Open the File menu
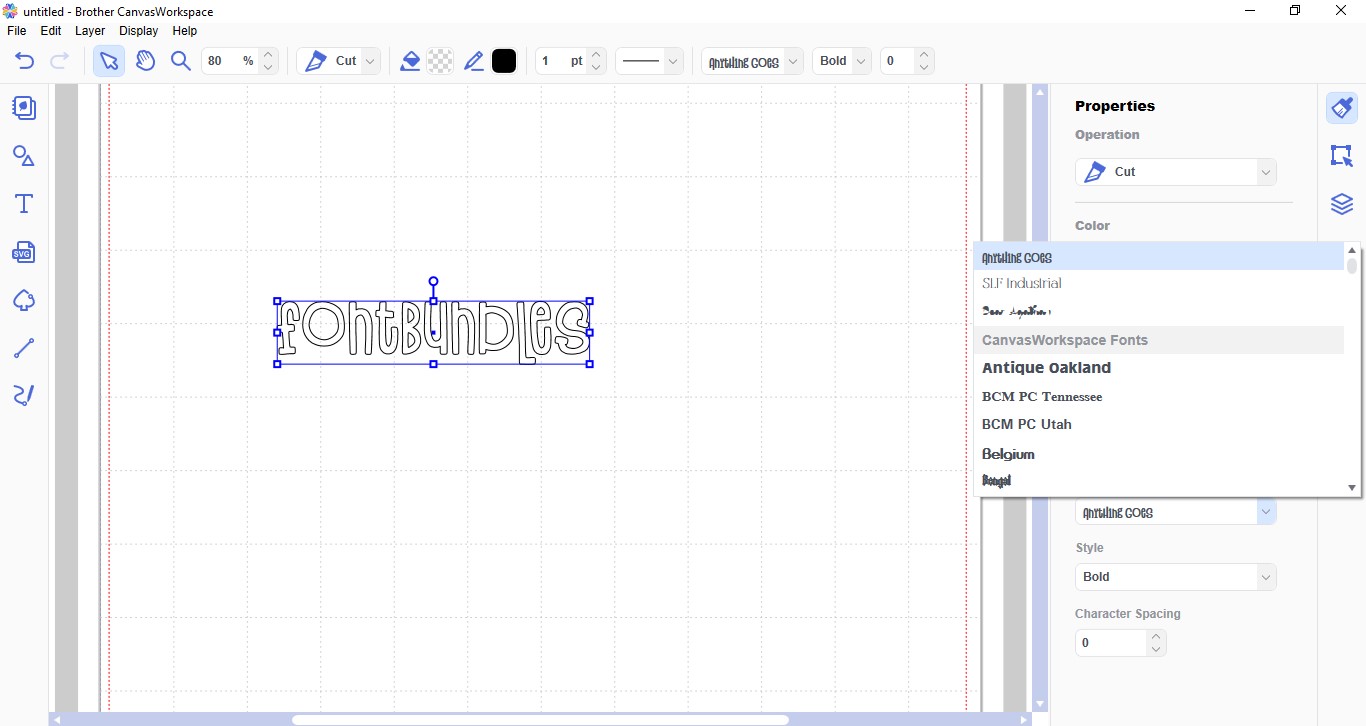Viewport: 1366px width, 726px height. pos(16,31)
